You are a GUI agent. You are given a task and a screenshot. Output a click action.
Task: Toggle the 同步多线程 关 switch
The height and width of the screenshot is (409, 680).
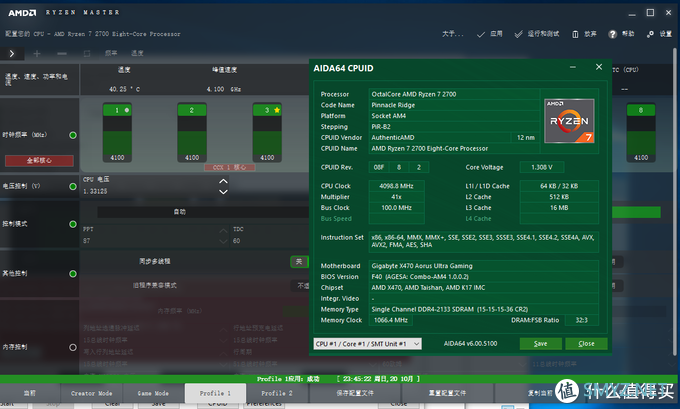[299, 262]
